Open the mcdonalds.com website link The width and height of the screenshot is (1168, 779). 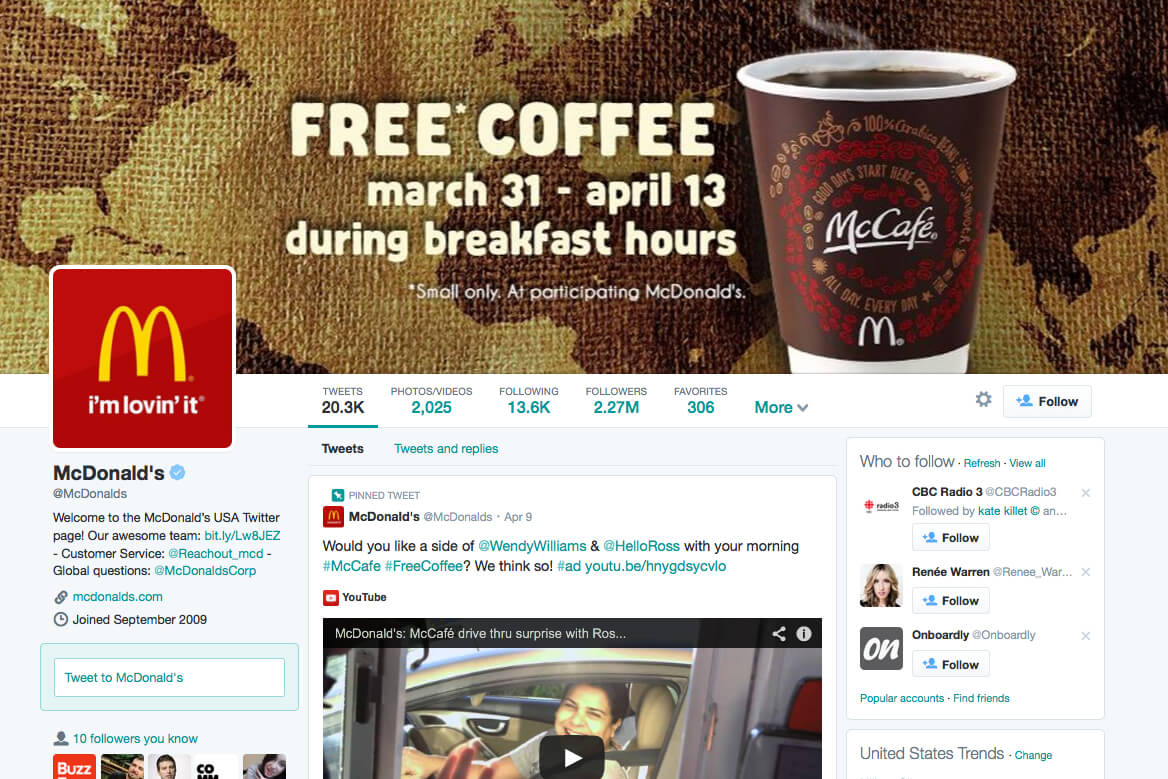tap(118, 597)
